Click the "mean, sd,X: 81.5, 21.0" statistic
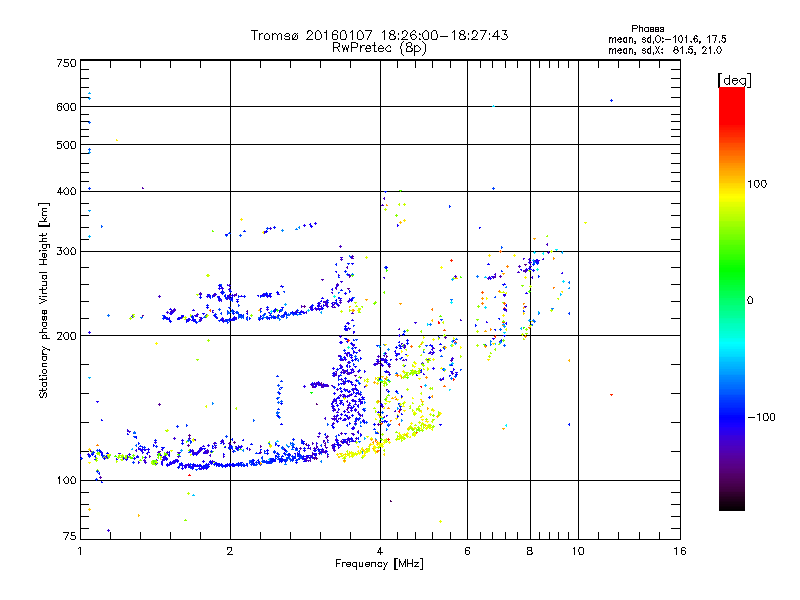800x600 pixels. click(665, 50)
